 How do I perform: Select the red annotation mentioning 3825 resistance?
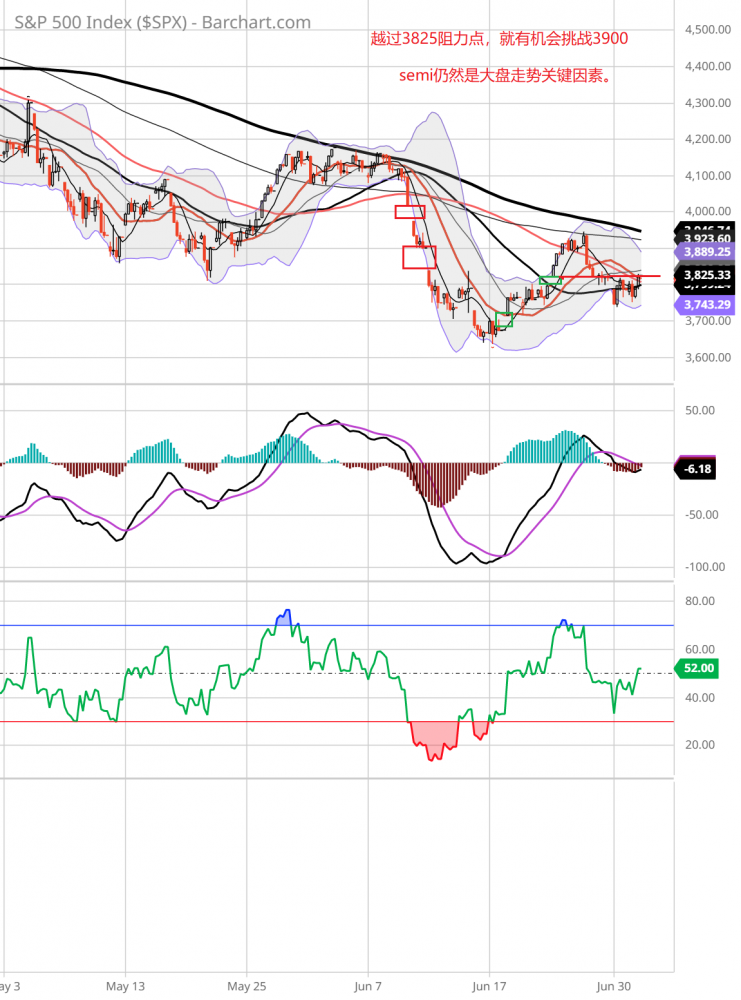[498, 39]
